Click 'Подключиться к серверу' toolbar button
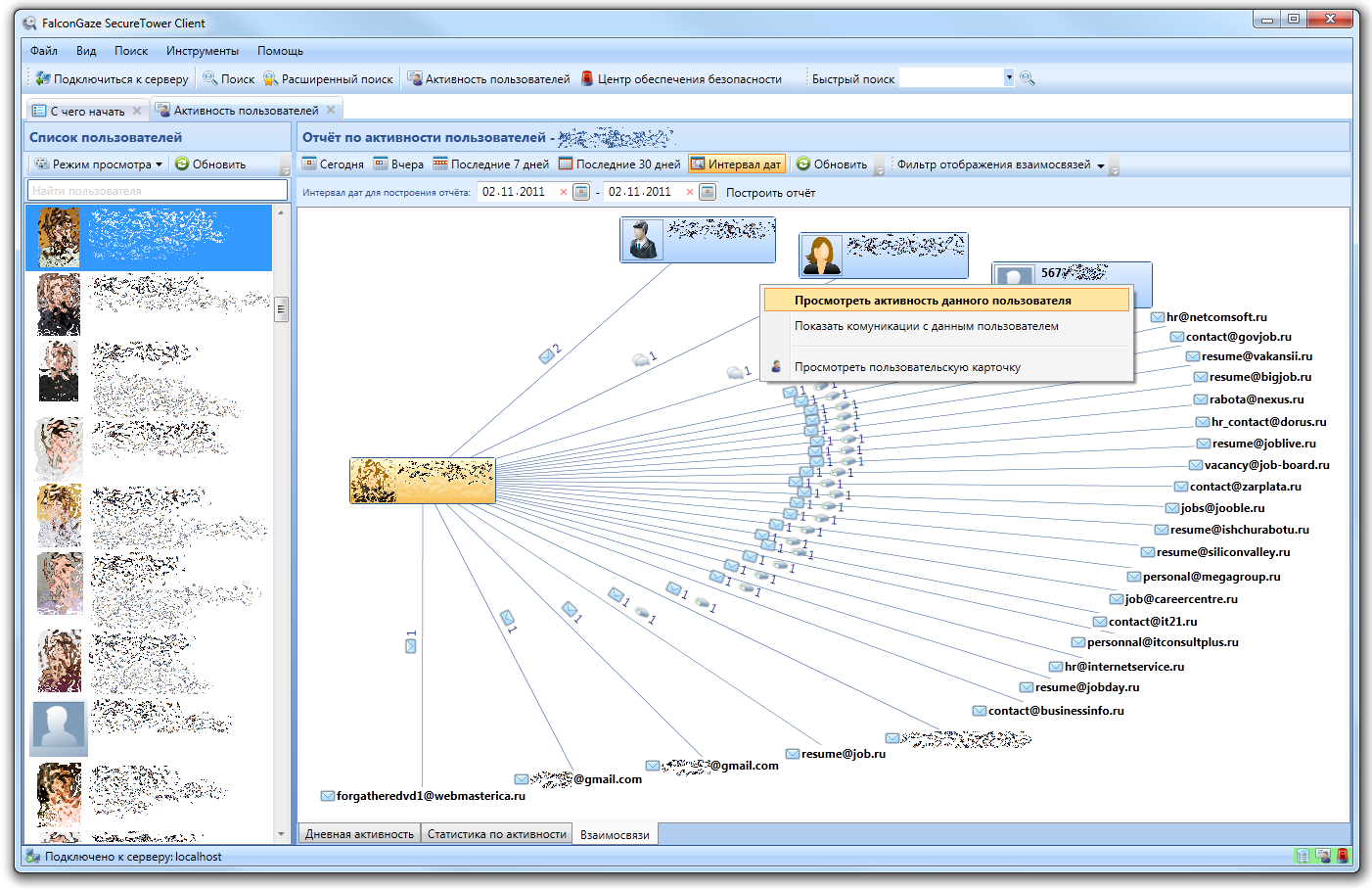 pos(112,79)
